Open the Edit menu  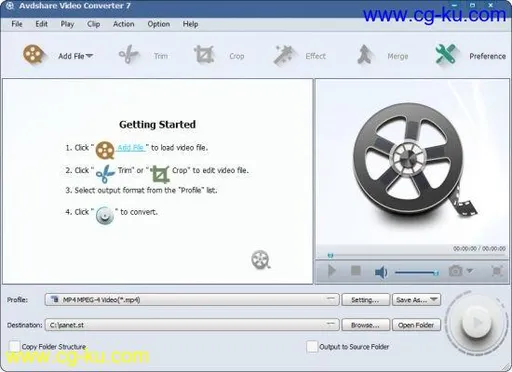coord(42,24)
